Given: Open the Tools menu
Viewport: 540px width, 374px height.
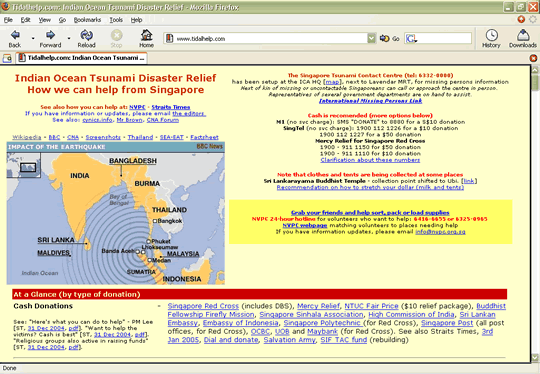Looking at the screenshot, I should (x=116, y=20).
